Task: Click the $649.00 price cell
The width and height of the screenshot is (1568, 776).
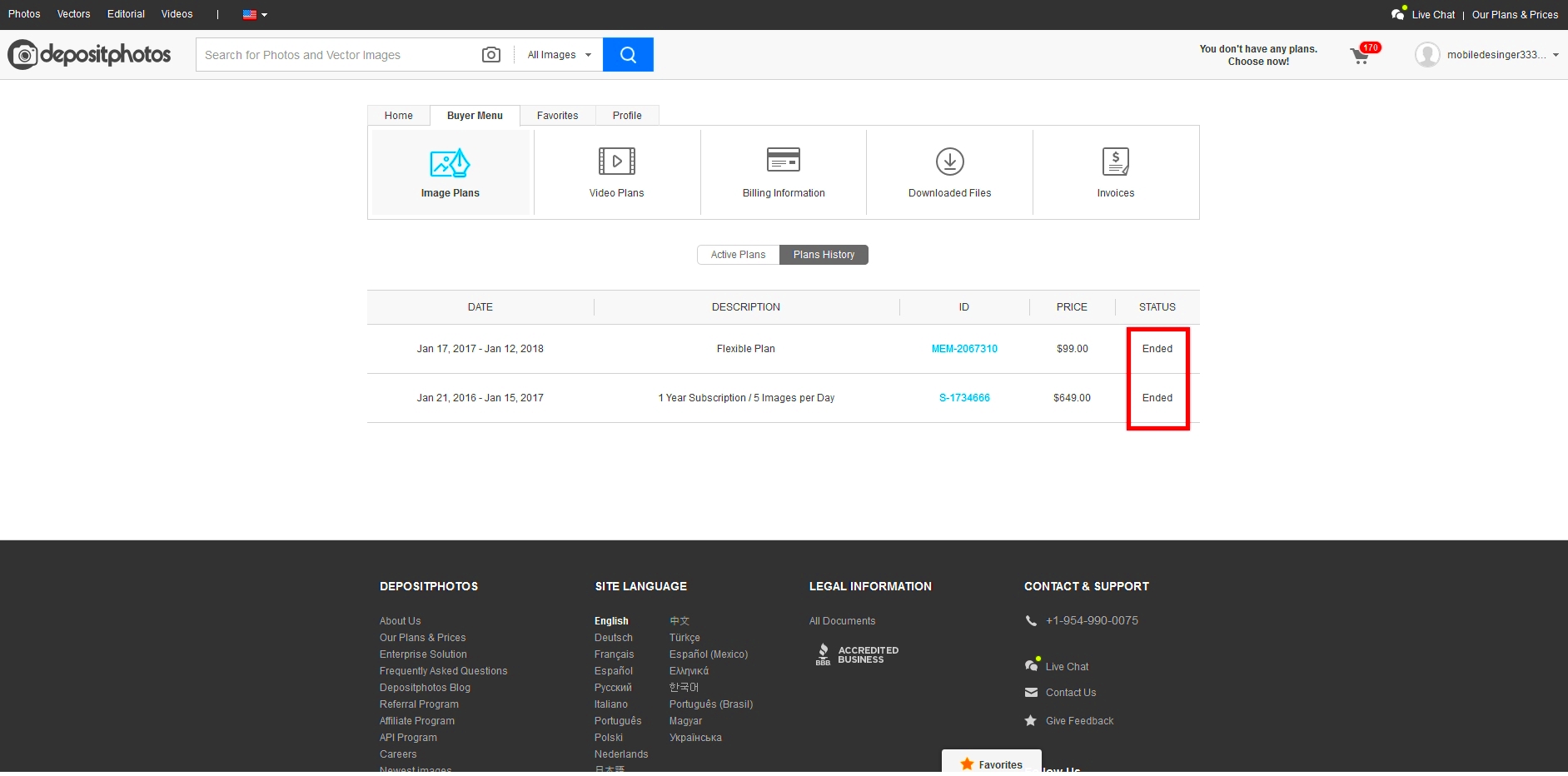Action: (x=1072, y=398)
